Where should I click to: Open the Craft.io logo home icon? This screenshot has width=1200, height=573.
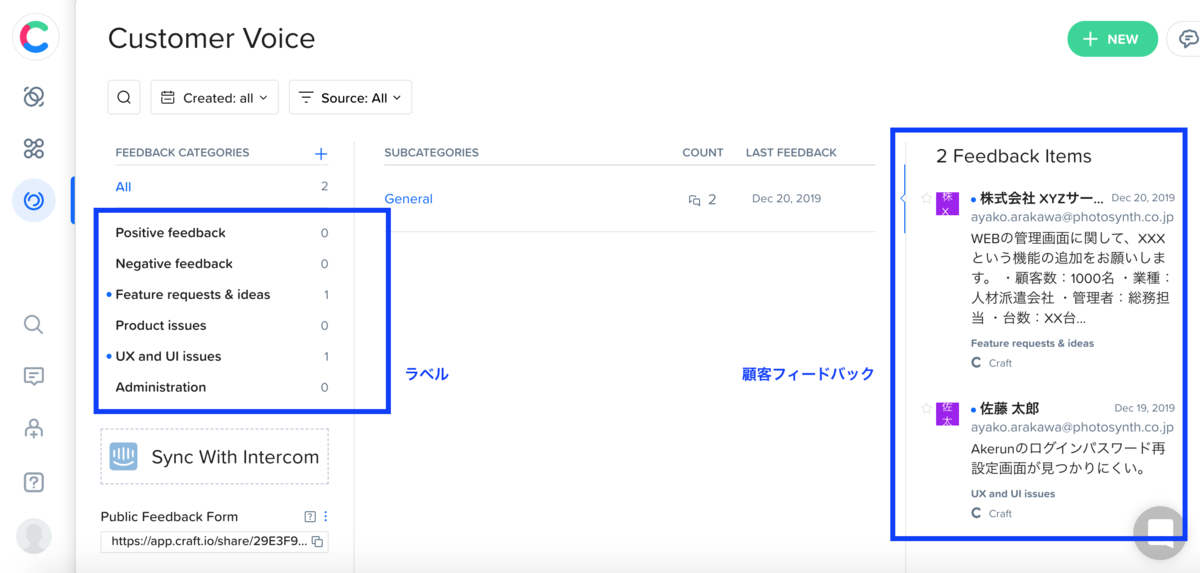pyautogui.click(x=35, y=38)
